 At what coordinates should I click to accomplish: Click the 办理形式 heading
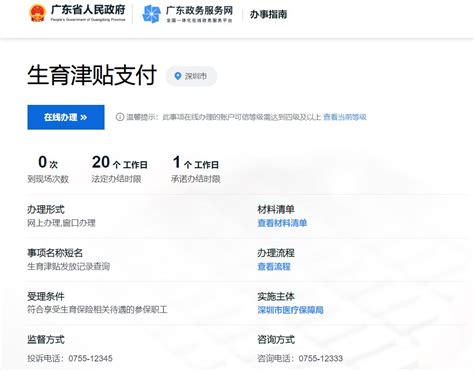tap(46, 210)
